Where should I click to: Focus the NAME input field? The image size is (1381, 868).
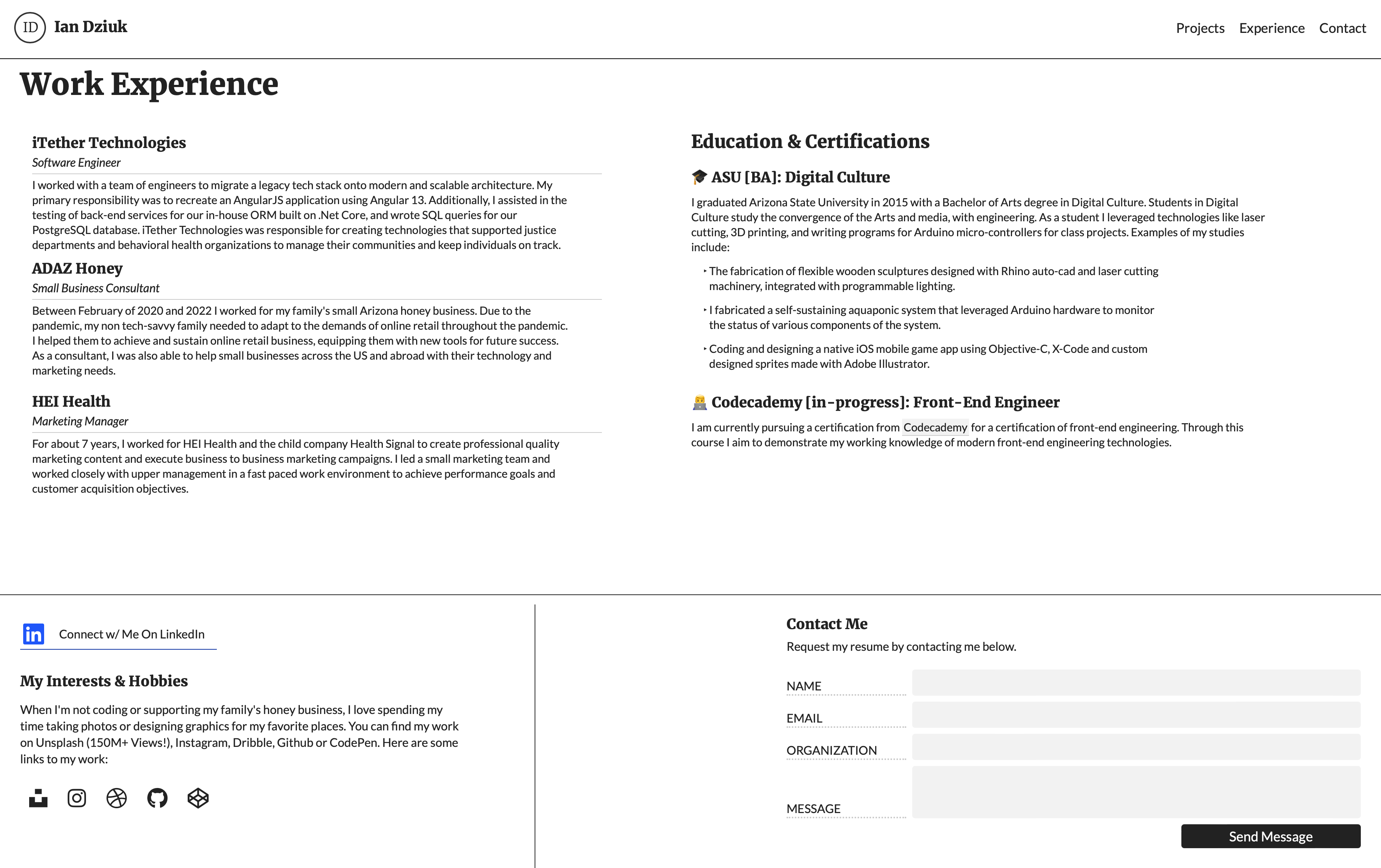point(1135,683)
